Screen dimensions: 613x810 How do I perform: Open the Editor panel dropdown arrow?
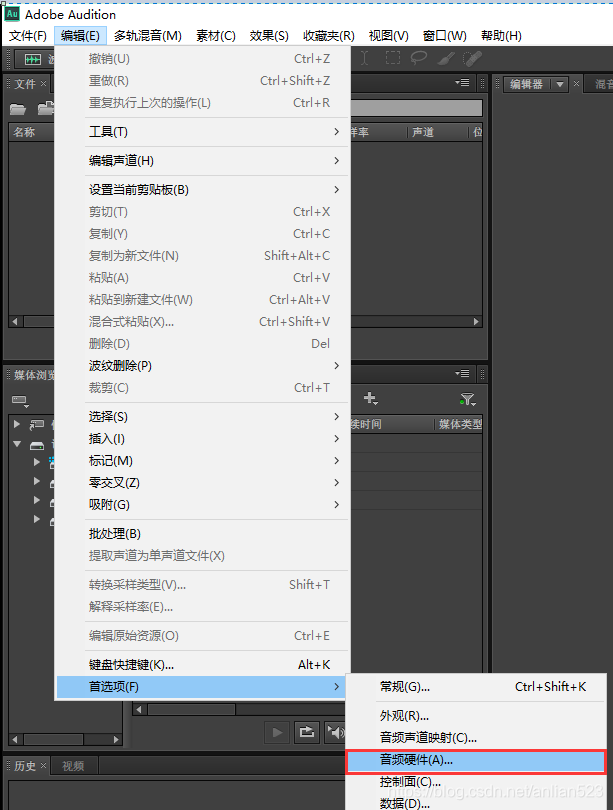tap(560, 84)
